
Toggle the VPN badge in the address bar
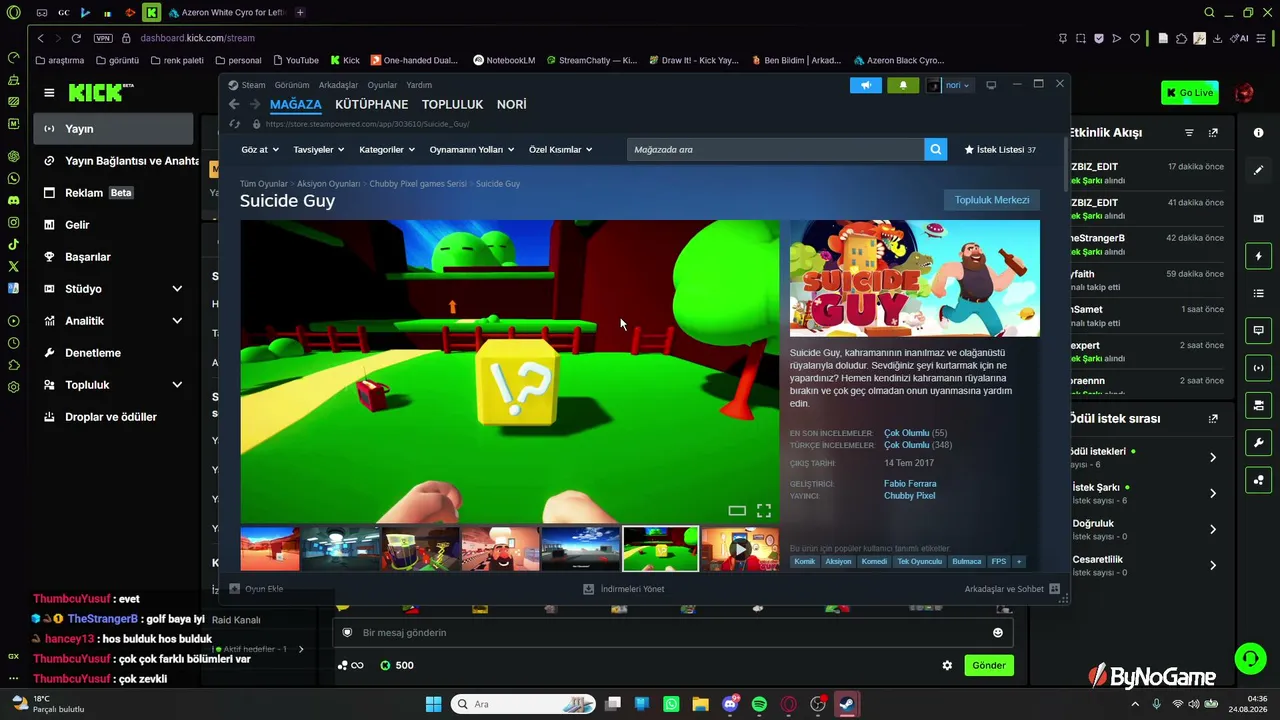pyautogui.click(x=103, y=38)
